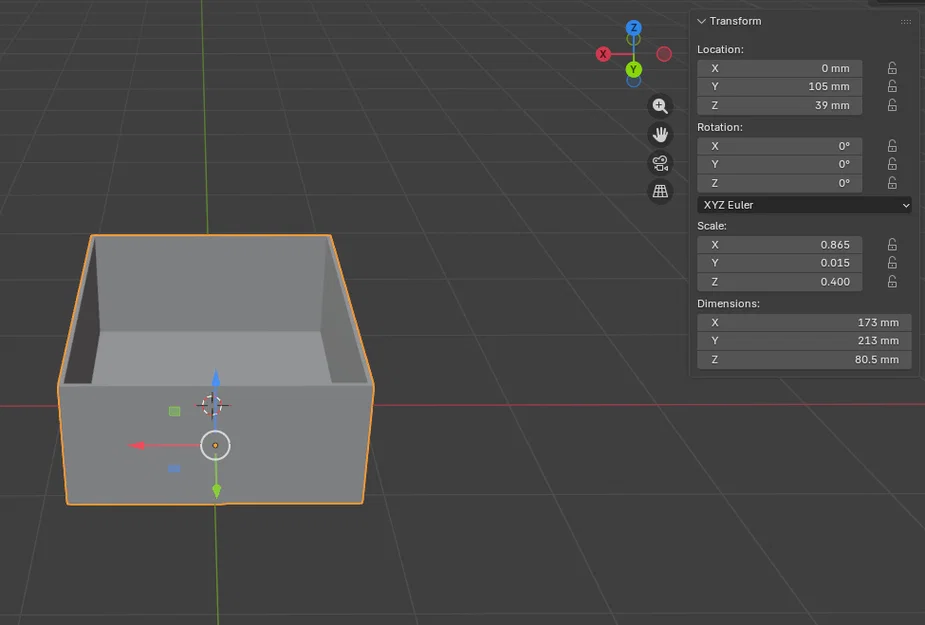Image resolution: width=925 pixels, height=625 pixels.
Task: Click the zoom magnifier viewport icon
Action: pos(660,106)
